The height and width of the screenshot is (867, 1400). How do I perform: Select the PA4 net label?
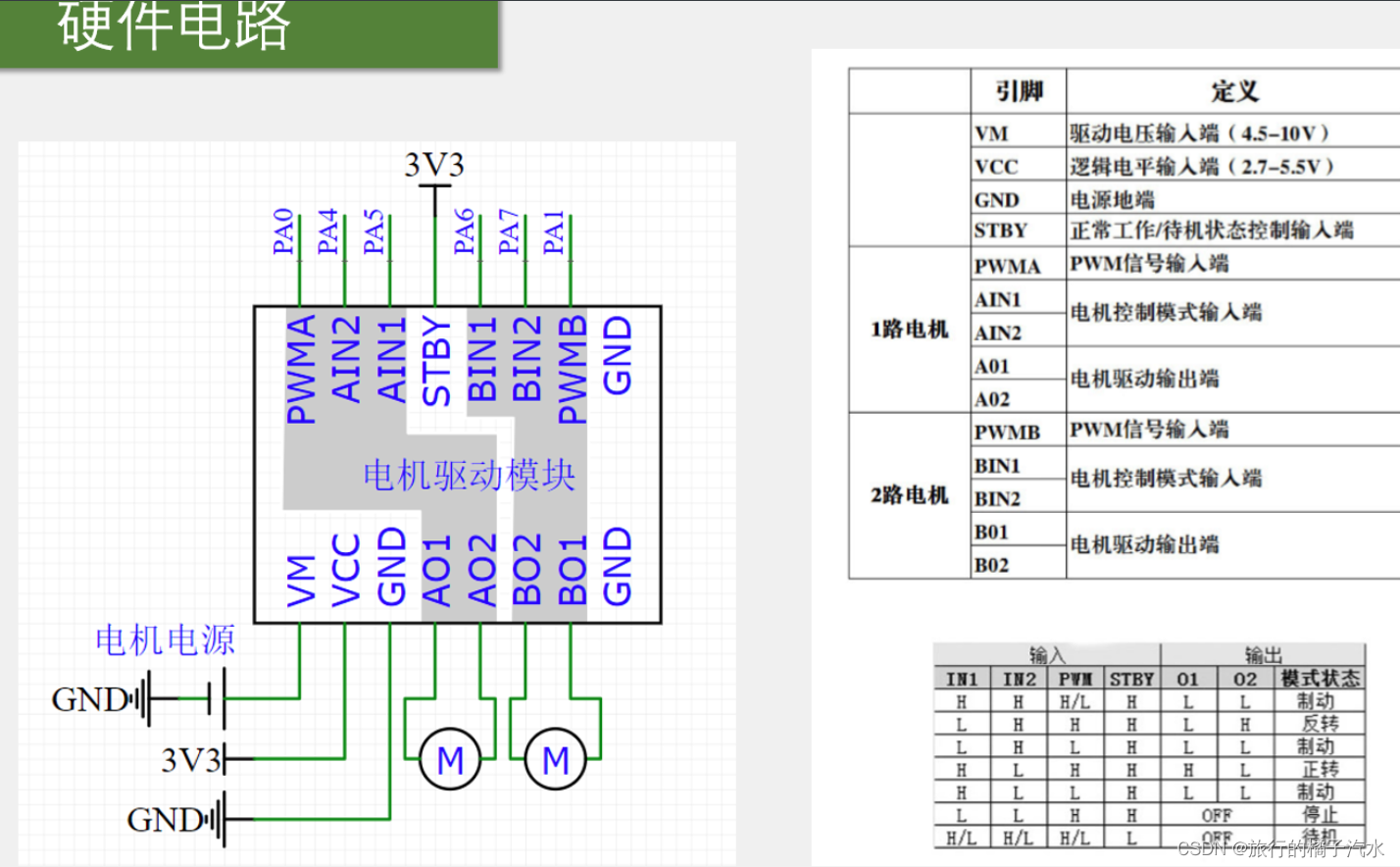coord(327,231)
